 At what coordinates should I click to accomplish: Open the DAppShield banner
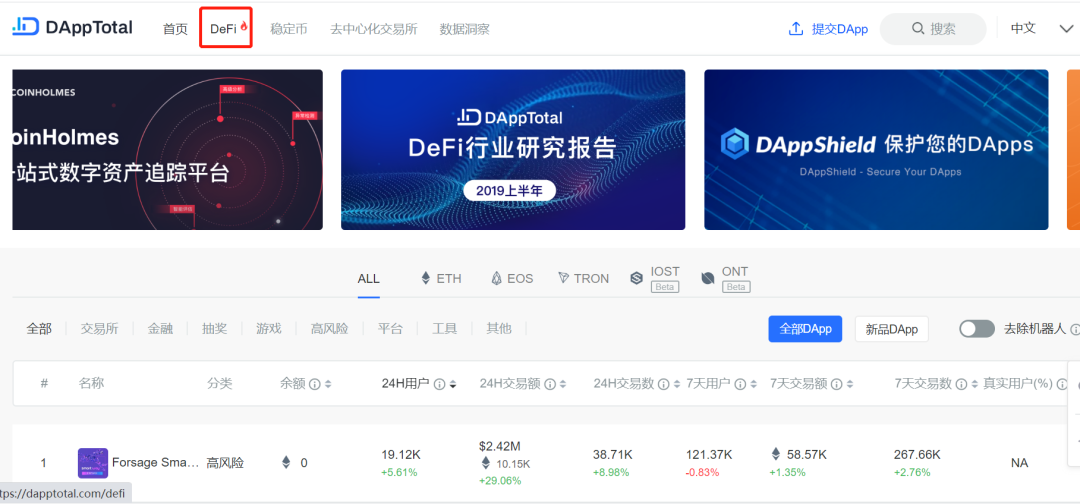coord(876,149)
